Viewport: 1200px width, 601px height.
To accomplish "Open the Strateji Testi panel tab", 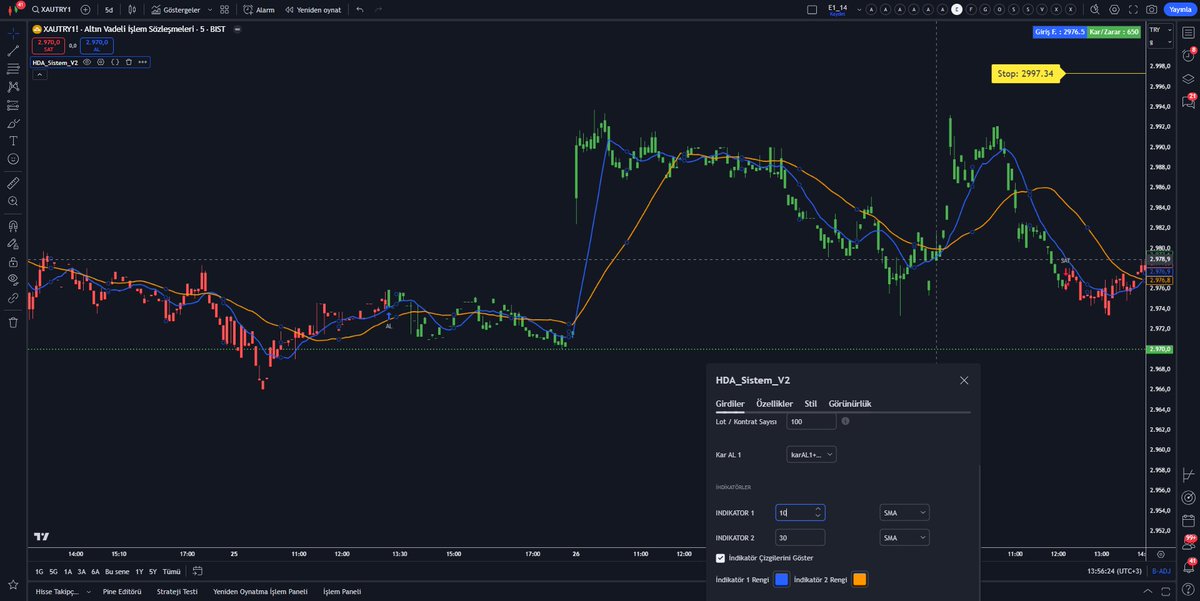I will pyautogui.click(x=177, y=591).
